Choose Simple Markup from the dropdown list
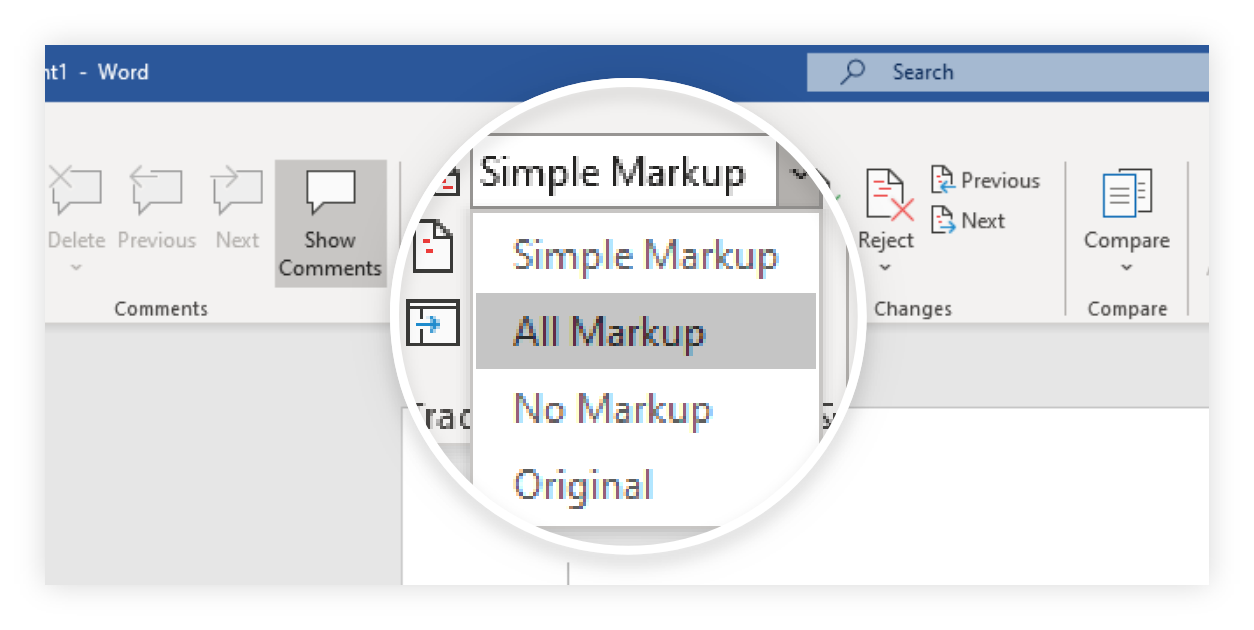The image size is (1254, 630). pyautogui.click(x=645, y=256)
